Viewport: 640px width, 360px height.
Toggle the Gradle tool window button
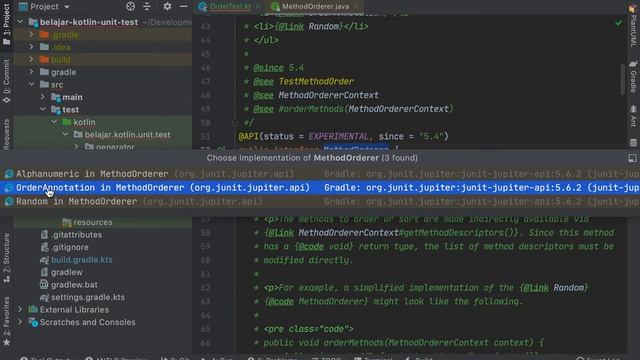pyautogui.click(x=633, y=77)
